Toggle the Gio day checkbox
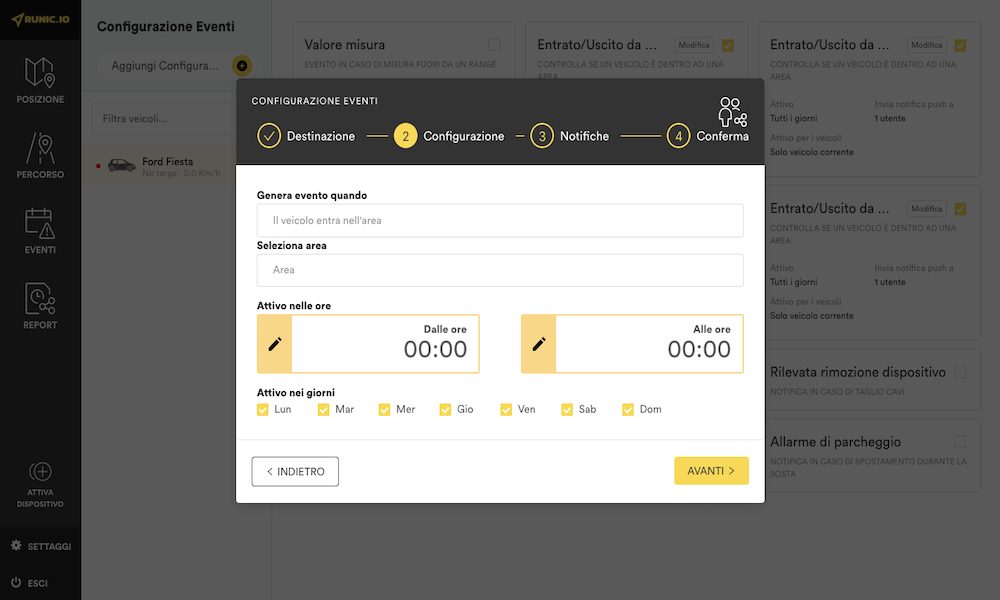The height and width of the screenshot is (600, 1000). [x=445, y=409]
